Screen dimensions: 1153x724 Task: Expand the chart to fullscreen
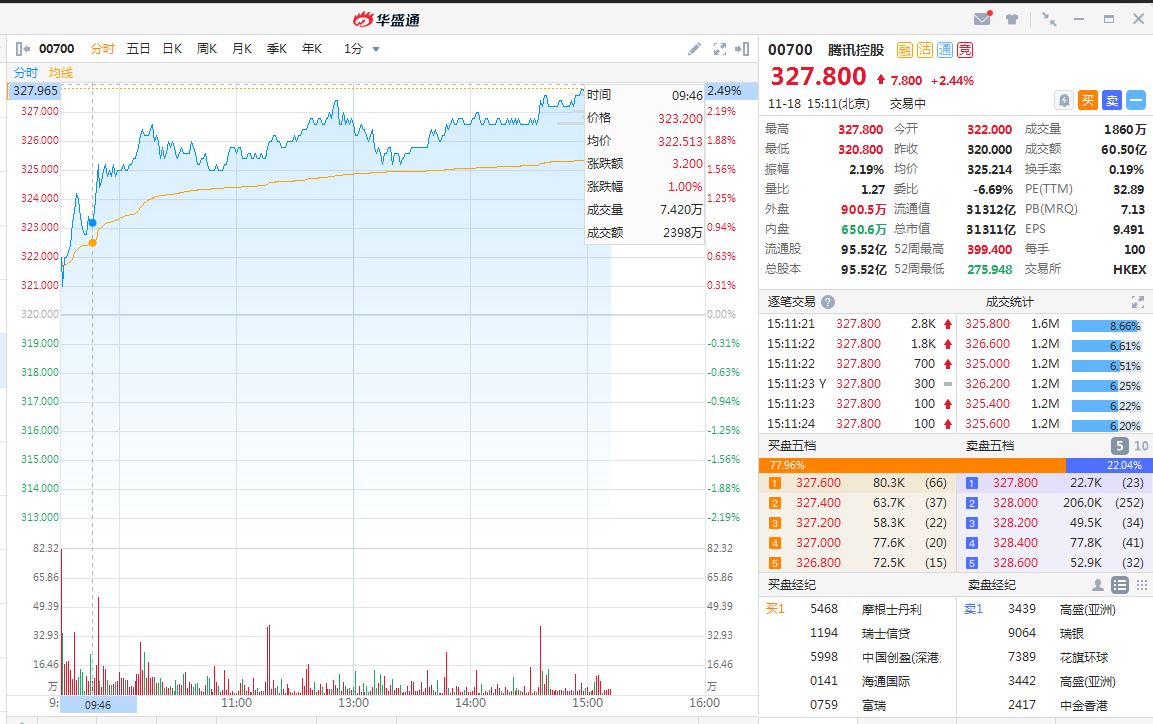point(719,49)
